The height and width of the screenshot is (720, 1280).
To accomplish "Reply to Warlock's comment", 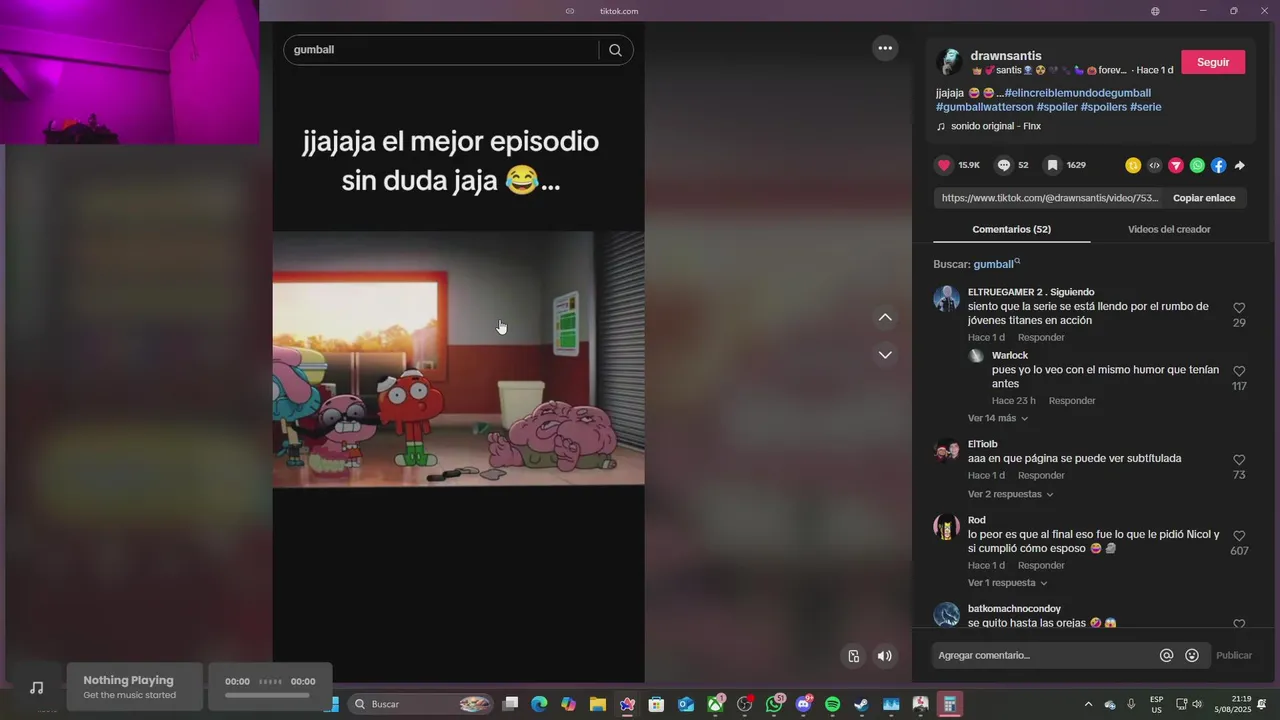I will pyautogui.click(x=1072, y=401).
